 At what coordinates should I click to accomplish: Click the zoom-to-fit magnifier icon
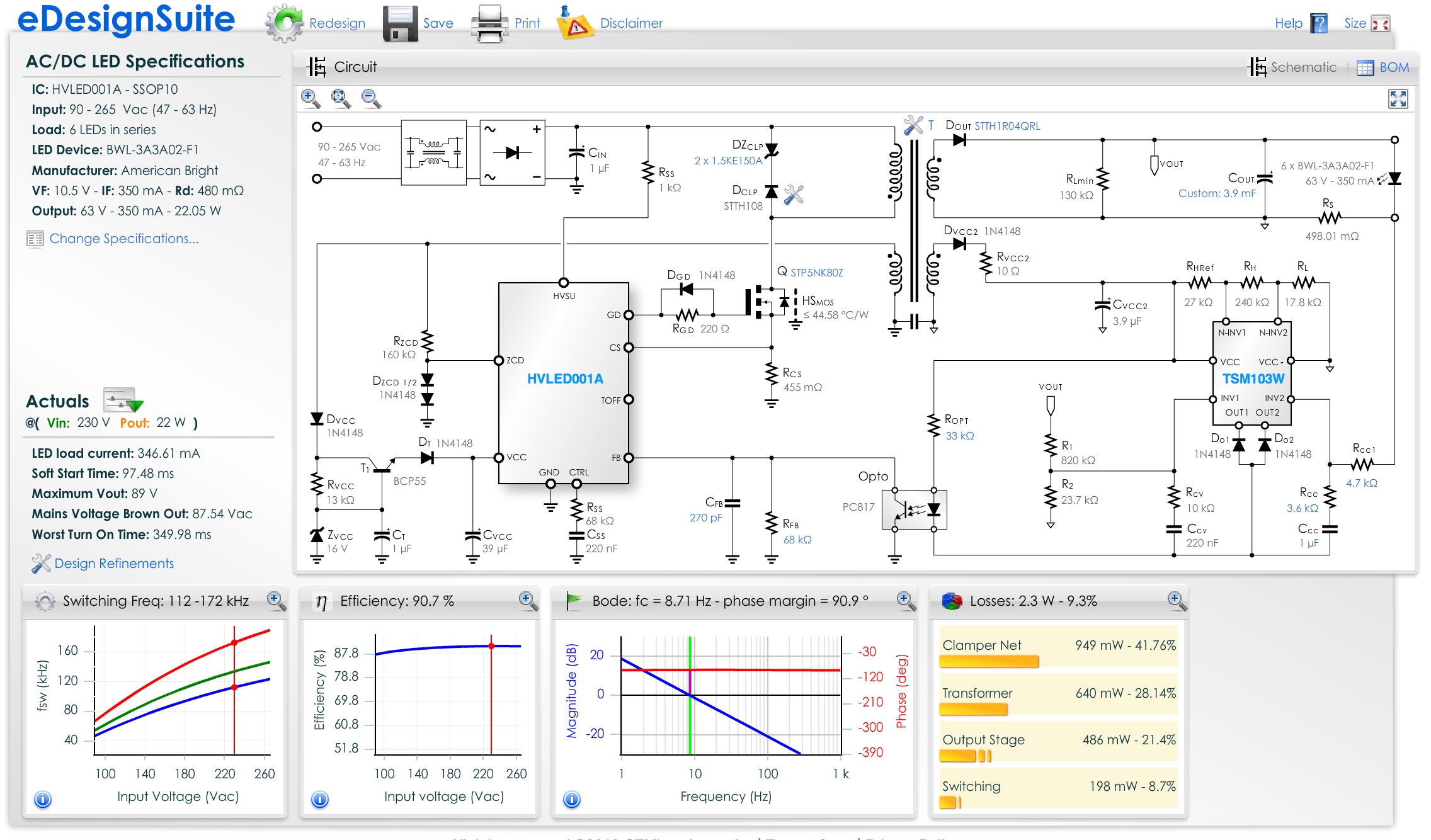coord(341,98)
